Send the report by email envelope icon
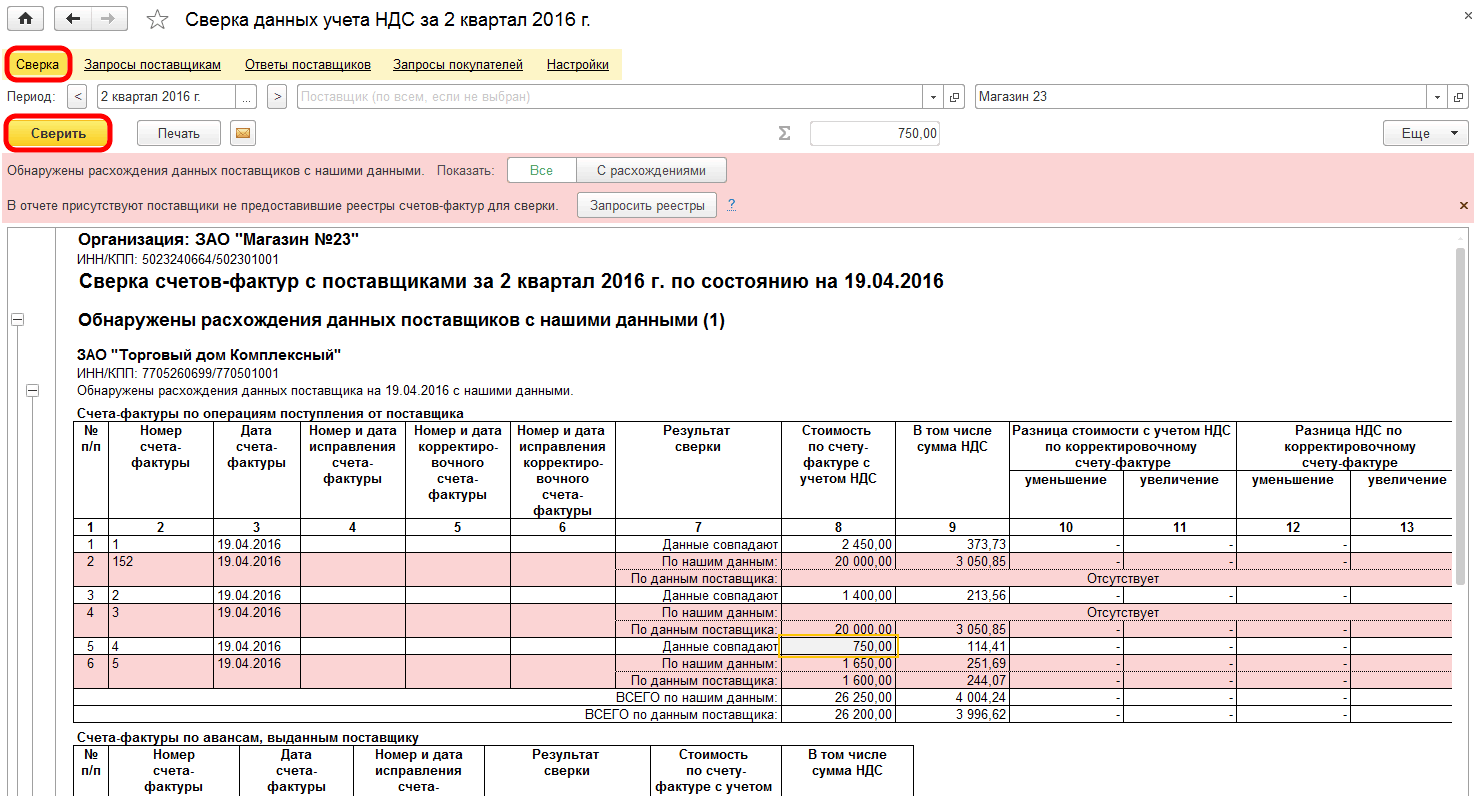 click(x=242, y=133)
